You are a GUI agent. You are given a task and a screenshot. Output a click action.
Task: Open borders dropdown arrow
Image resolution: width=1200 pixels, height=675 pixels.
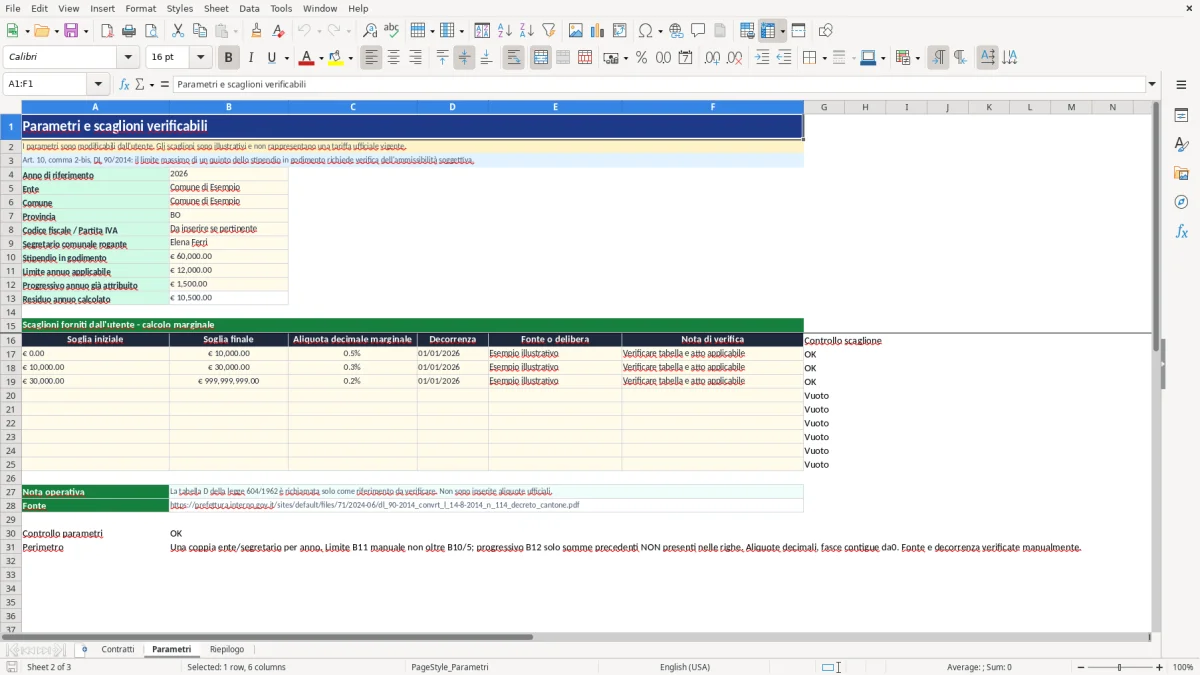pyautogui.click(x=823, y=58)
